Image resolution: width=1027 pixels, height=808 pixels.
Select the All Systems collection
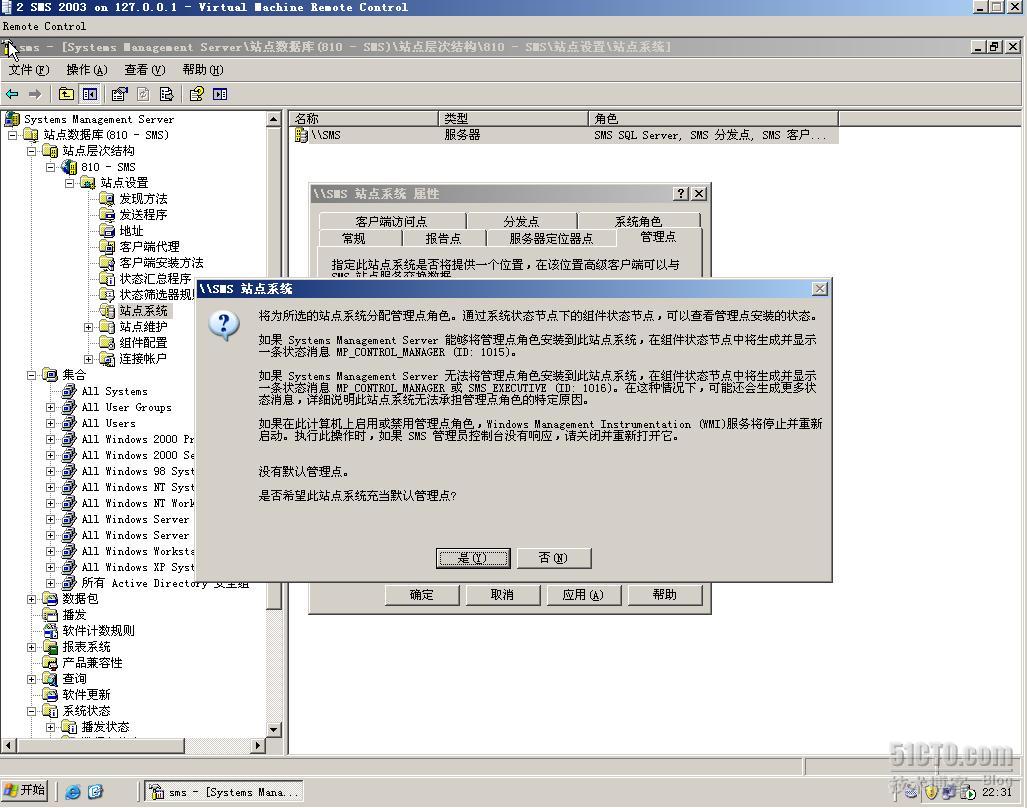[115, 392]
